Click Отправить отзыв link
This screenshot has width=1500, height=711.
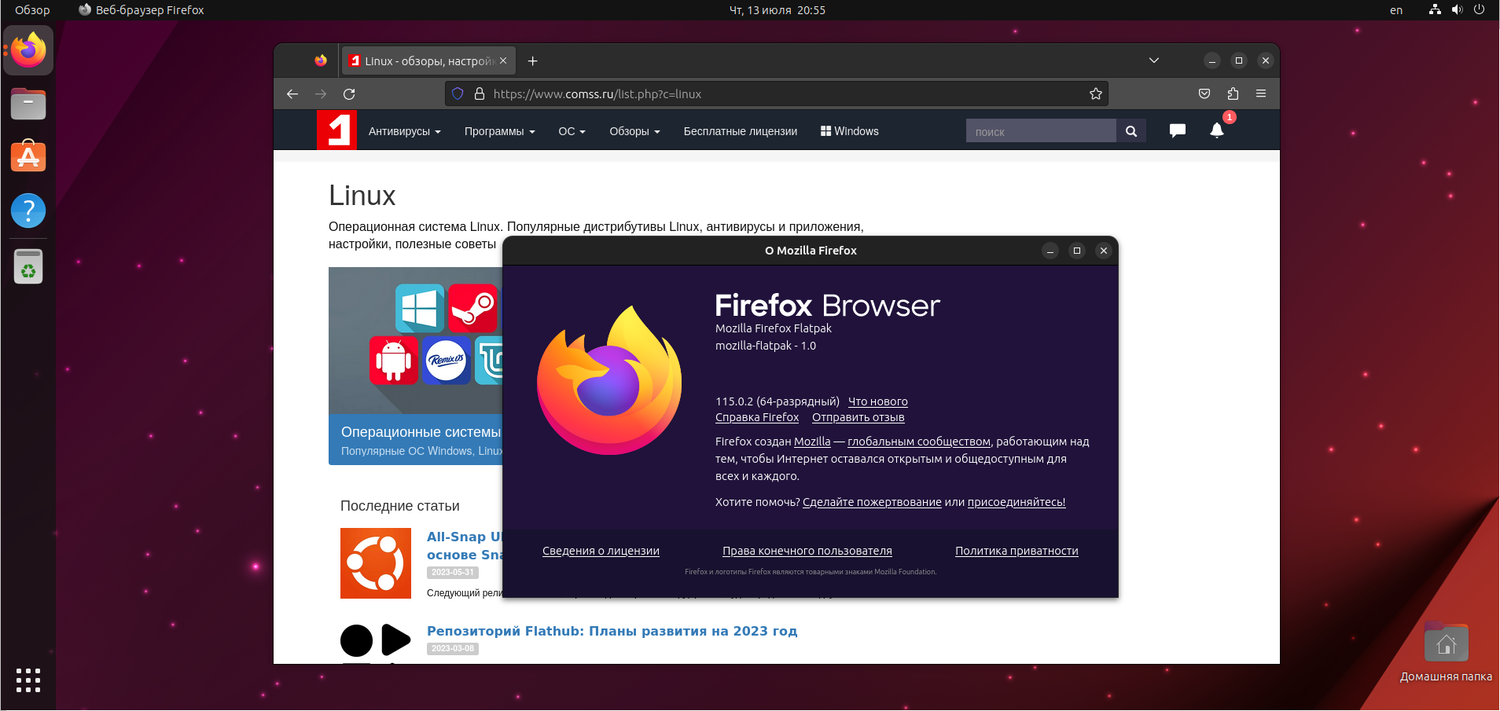point(858,417)
